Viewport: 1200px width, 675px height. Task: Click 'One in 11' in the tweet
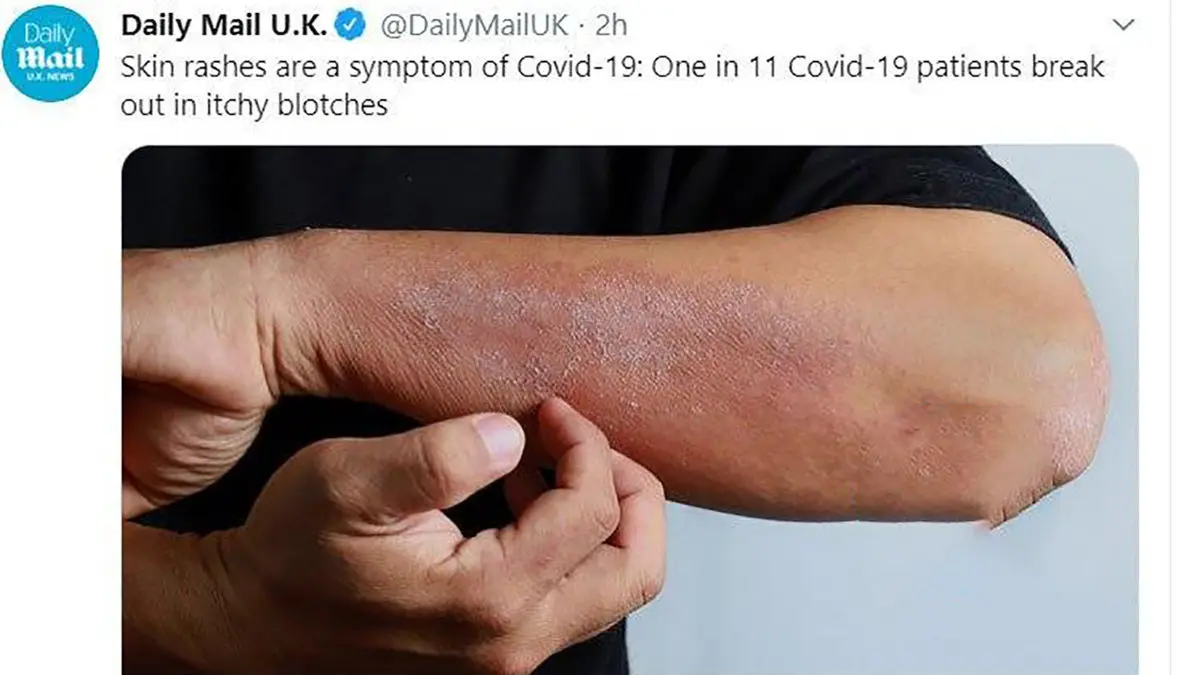coord(718,67)
